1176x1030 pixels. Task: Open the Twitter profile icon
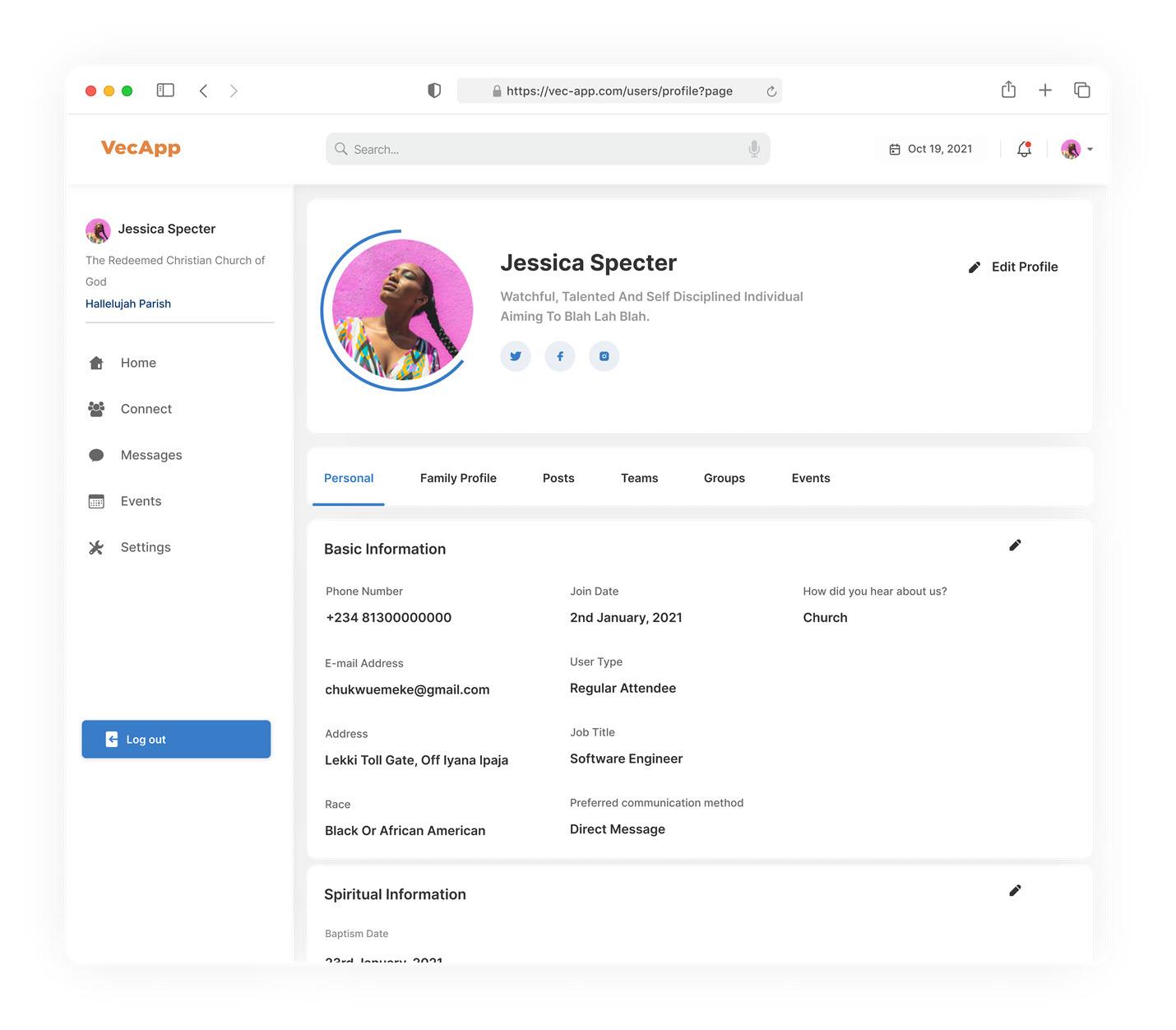[x=516, y=356]
